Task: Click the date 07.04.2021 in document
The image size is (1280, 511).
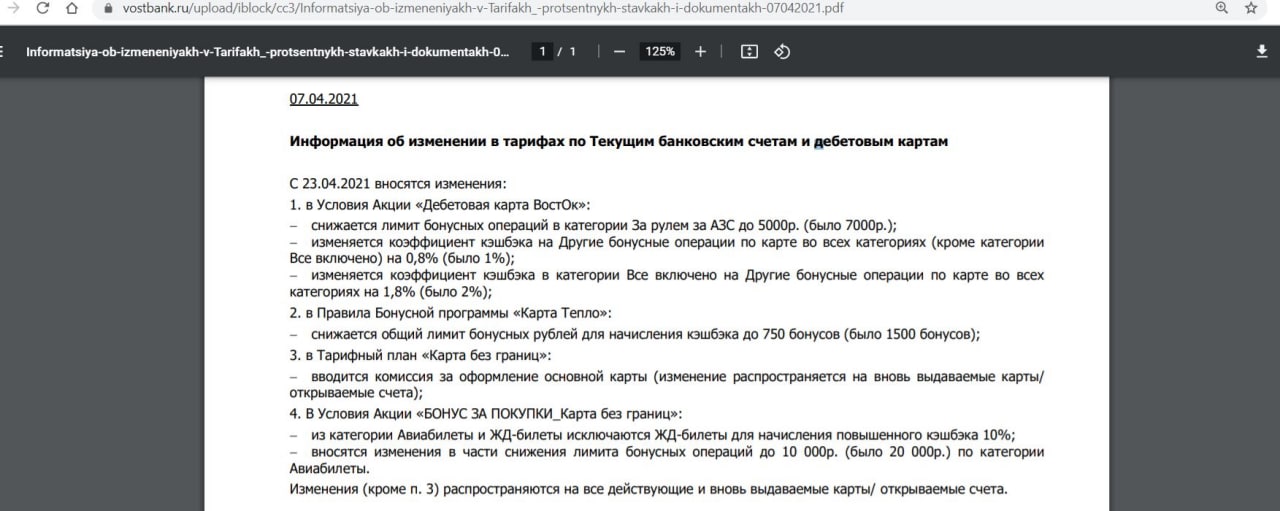Action: point(324,99)
